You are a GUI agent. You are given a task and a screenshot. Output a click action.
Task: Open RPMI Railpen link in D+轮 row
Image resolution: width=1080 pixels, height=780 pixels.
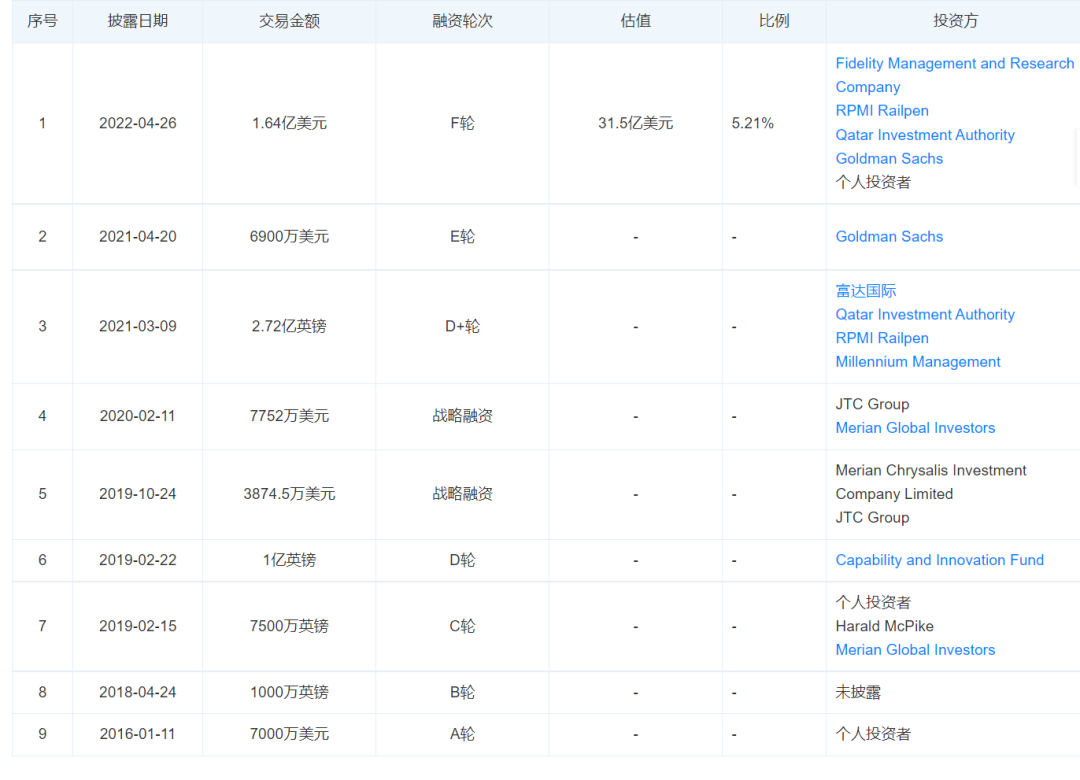882,338
